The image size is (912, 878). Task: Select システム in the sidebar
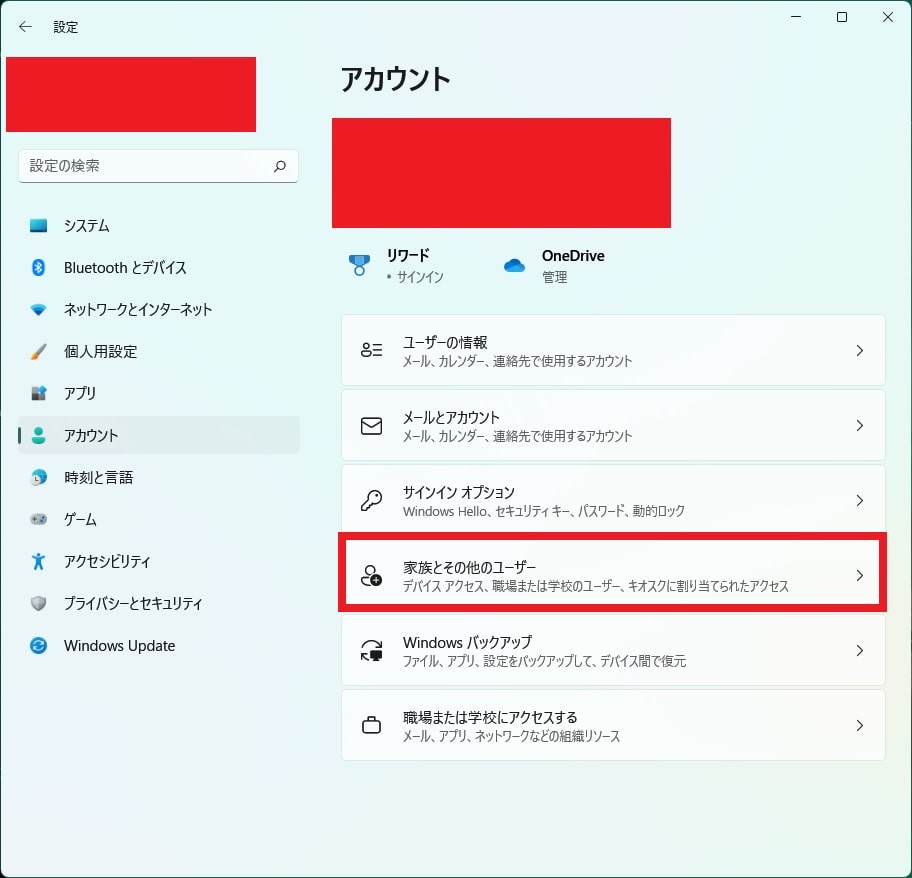click(x=159, y=226)
